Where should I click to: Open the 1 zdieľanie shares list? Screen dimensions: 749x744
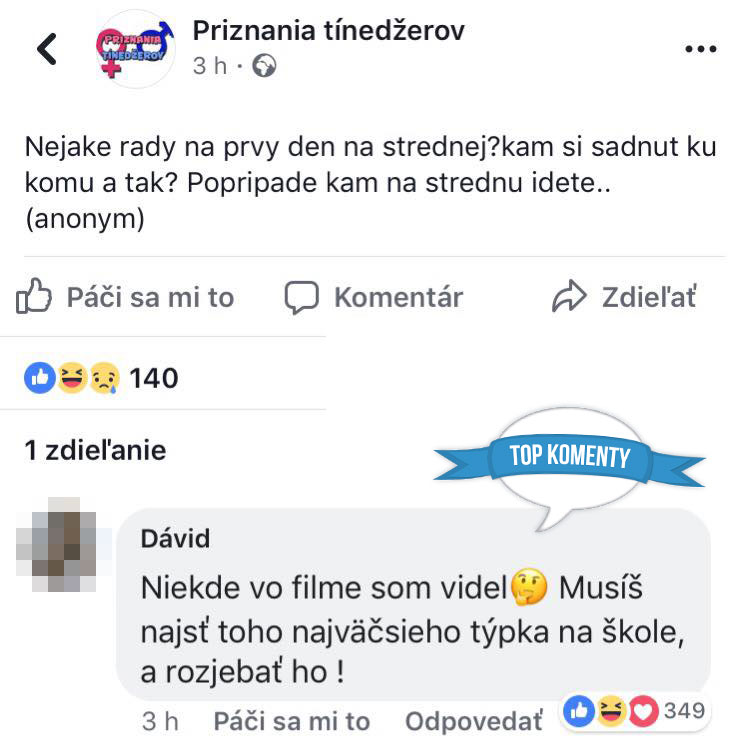coord(95,450)
